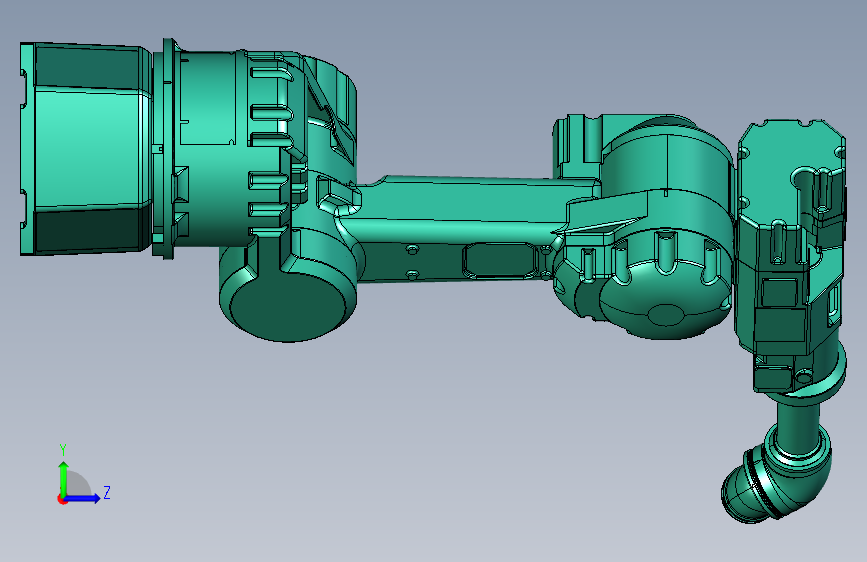Select the round joint cap below the shoulder
Image resolution: width=867 pixels, height=562 pixels.
(x=286, y=305)
